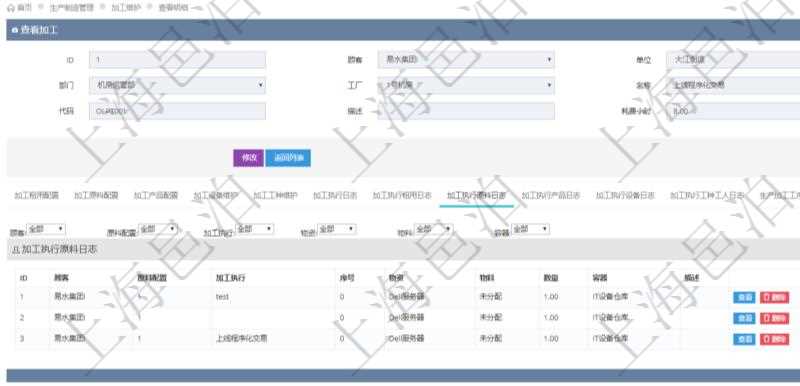Click the 描述 column header
800x386 pixels.
[692, 278]
